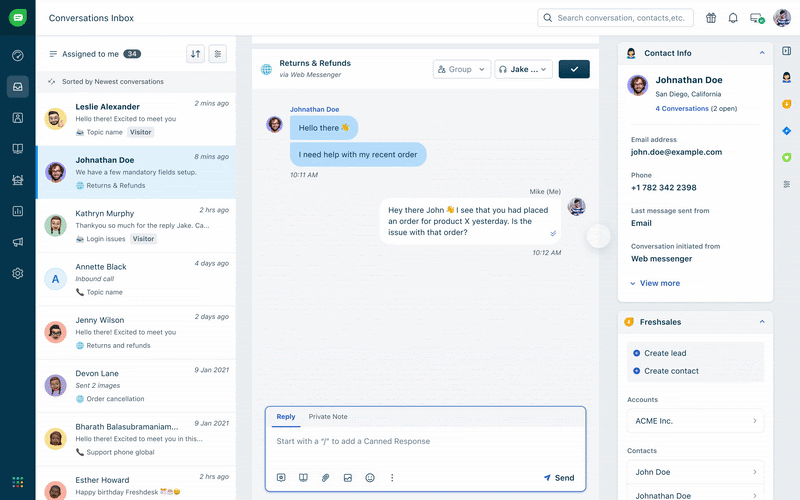Image resolution: width=800 pixels, height=500 pixels.
Task: Open Annette Black's inbound call conversation
Action: click(136, 279)
